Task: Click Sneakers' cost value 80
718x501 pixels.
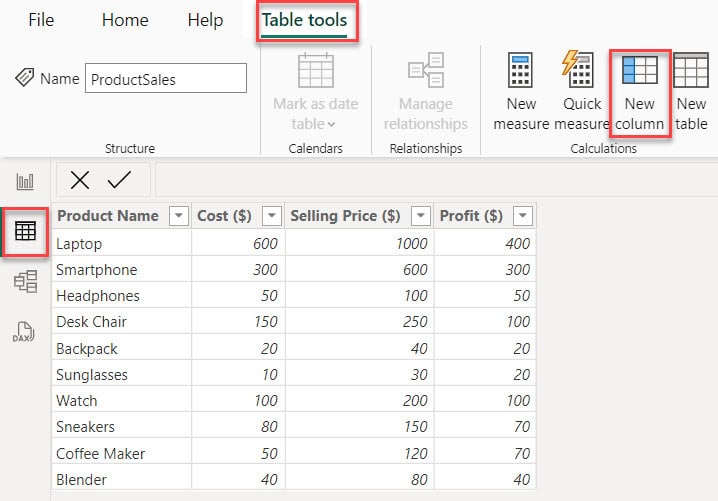Action: pos(238,427)
